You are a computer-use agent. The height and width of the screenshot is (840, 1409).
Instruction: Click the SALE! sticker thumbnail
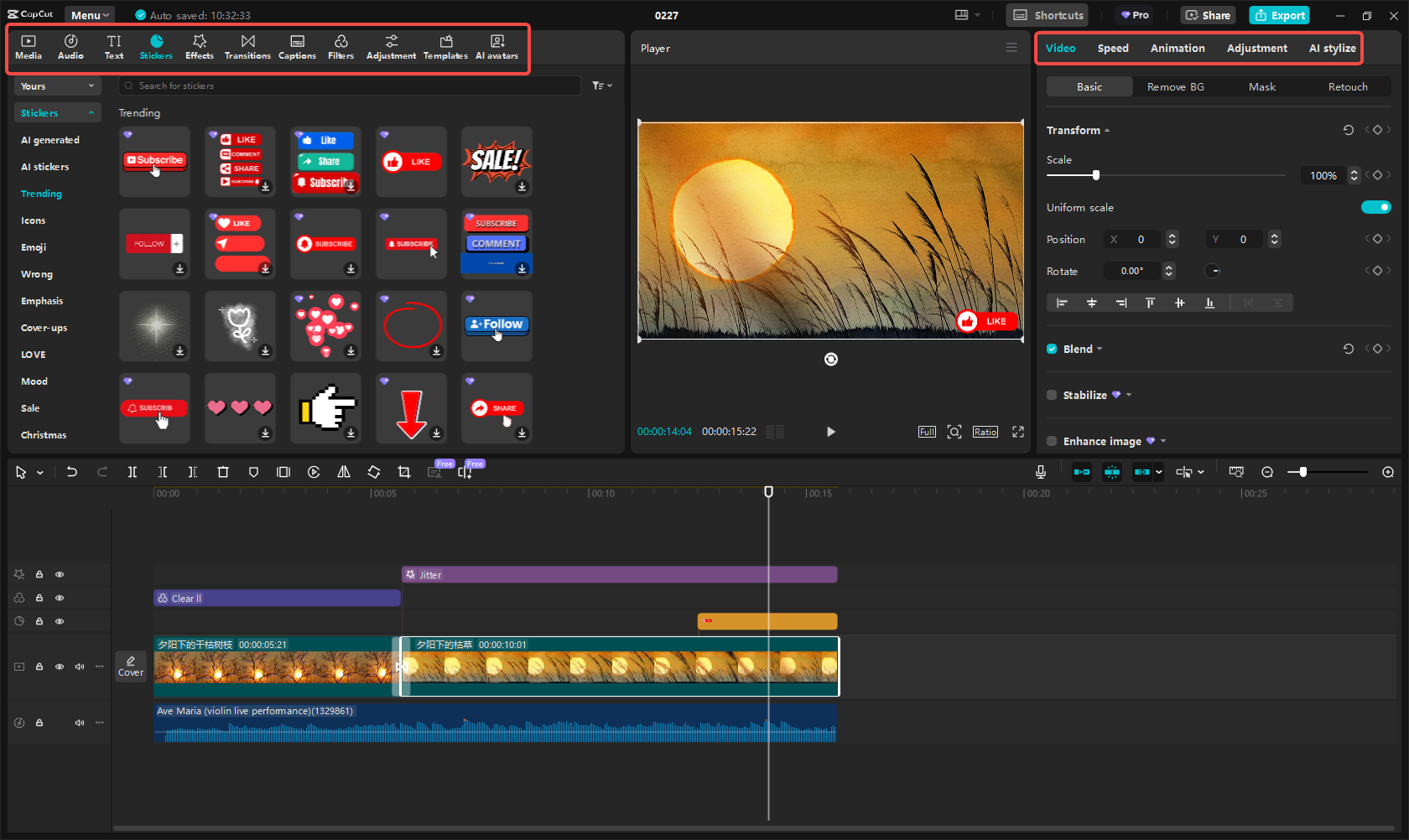[x=497, y=161]
